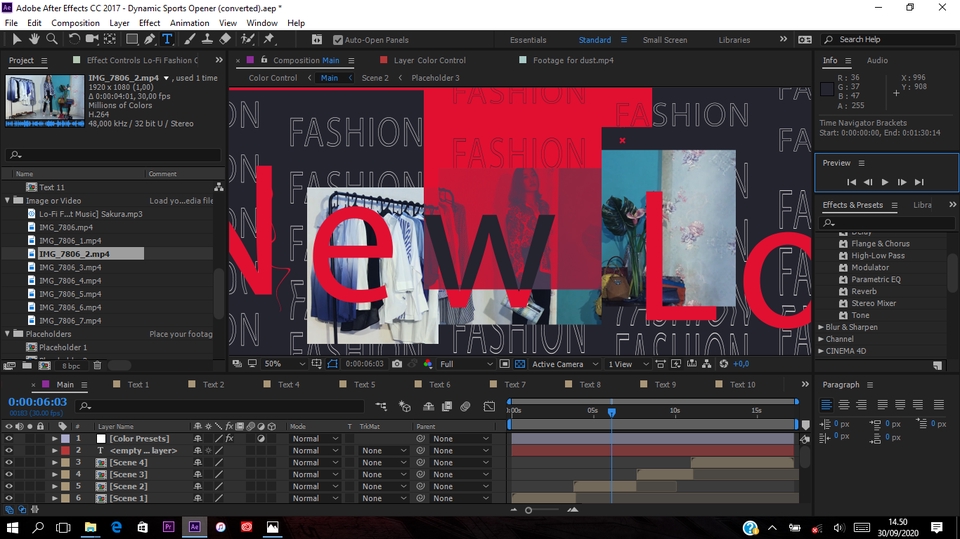Select the Roto Brush tool
The height and width of the screenshot is (539, 960).
tap(247, 39)
